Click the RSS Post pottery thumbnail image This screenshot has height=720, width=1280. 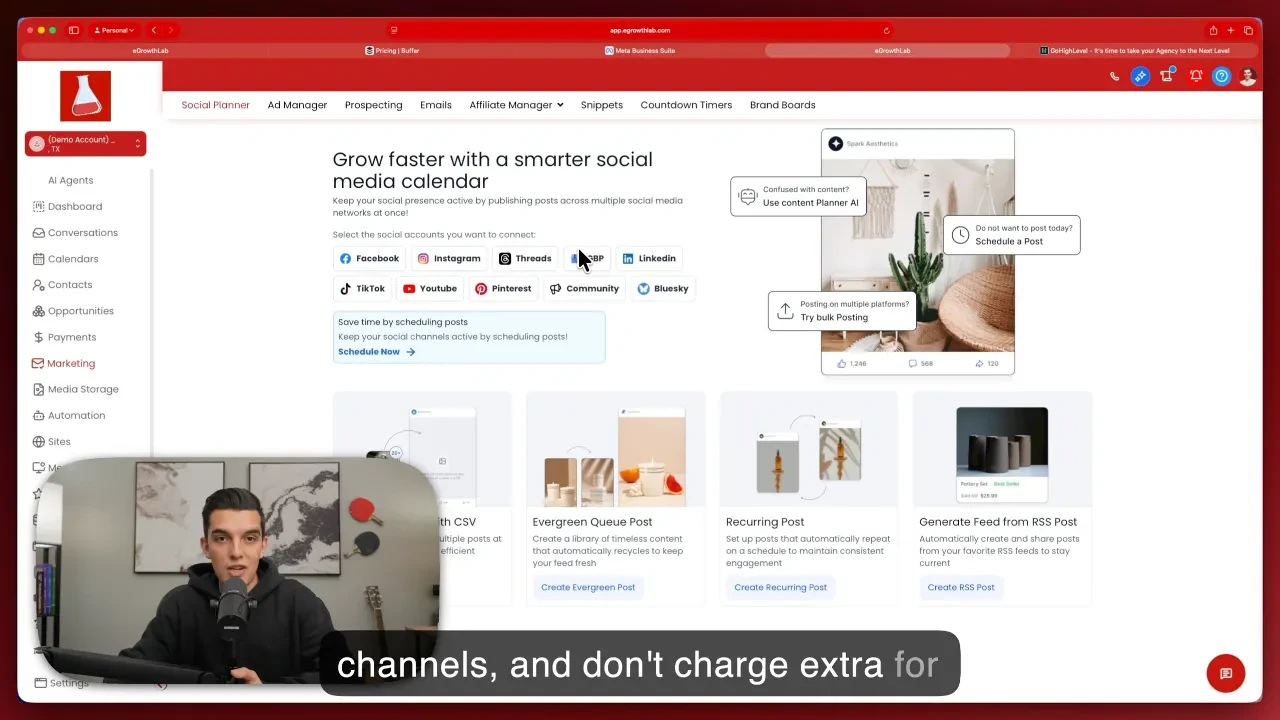tap(1002, 455)
